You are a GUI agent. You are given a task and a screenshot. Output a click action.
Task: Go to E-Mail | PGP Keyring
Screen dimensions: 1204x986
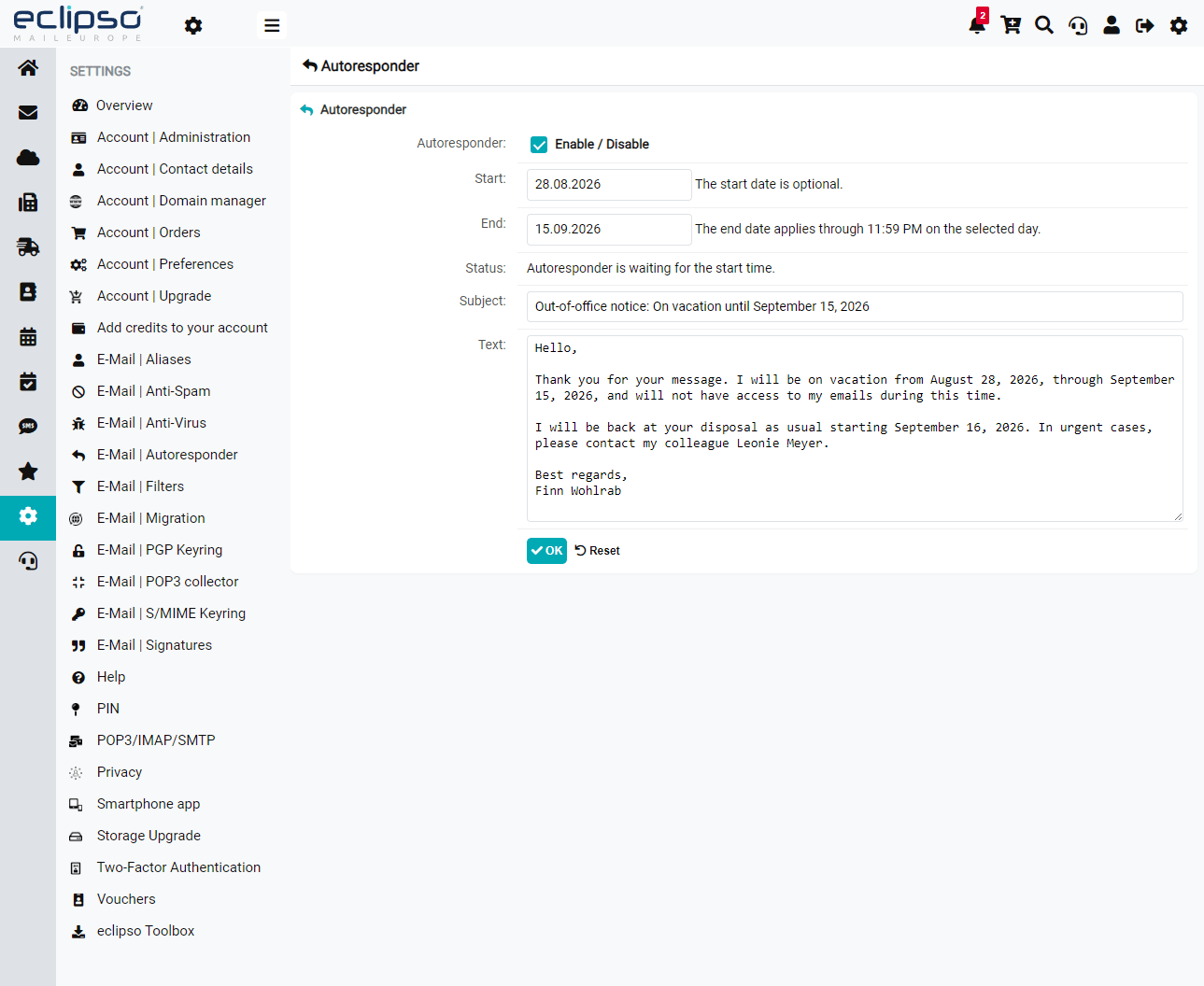click(x=160, y=550)
